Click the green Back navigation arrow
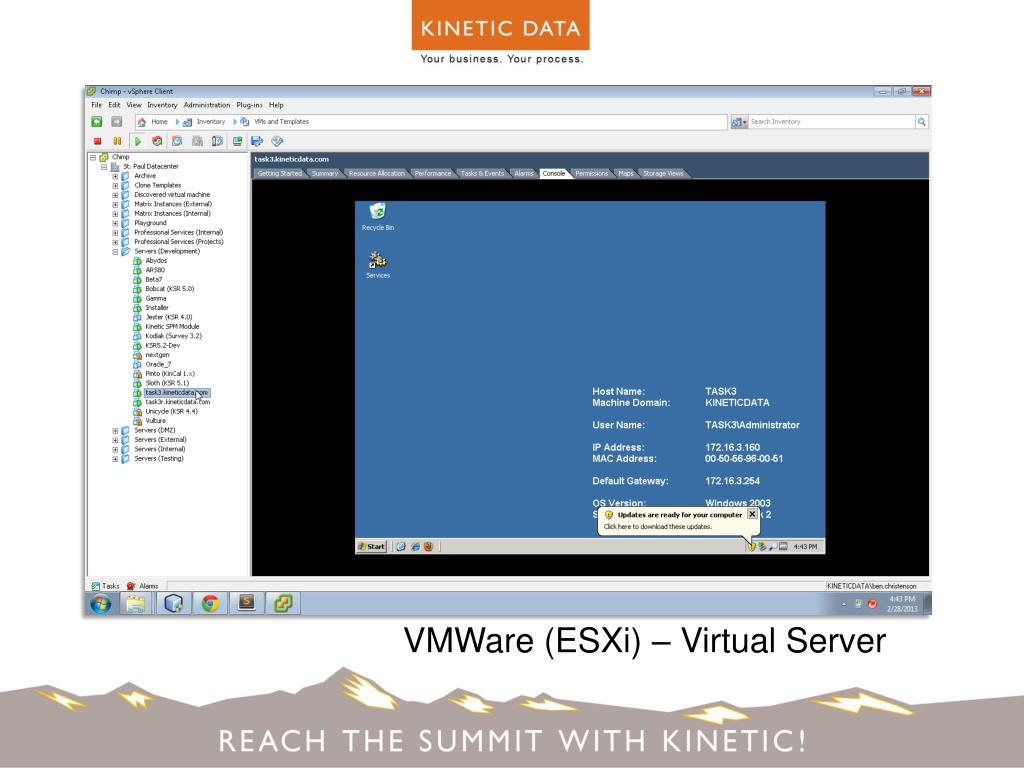This screenshot has height=768, width=1024. coord(97,121)
